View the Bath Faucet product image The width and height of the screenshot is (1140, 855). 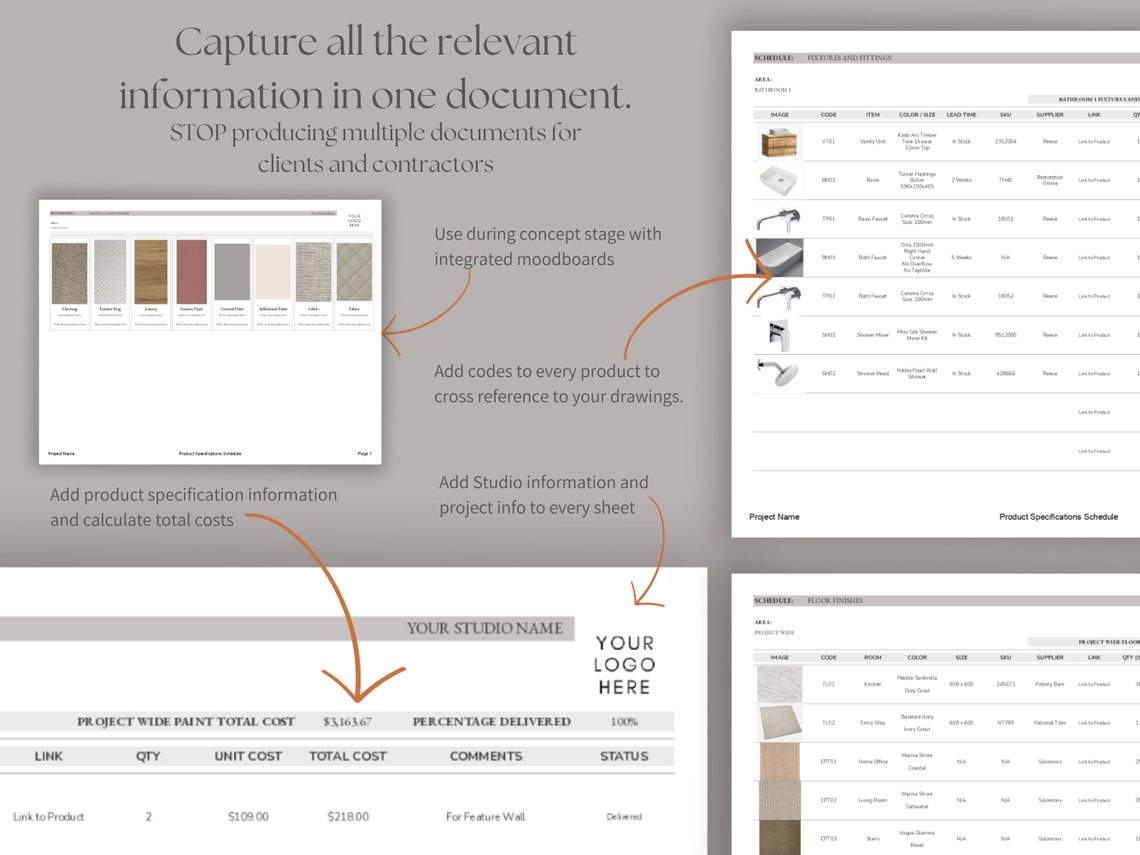pyautogui.click(x=780, y=257)
